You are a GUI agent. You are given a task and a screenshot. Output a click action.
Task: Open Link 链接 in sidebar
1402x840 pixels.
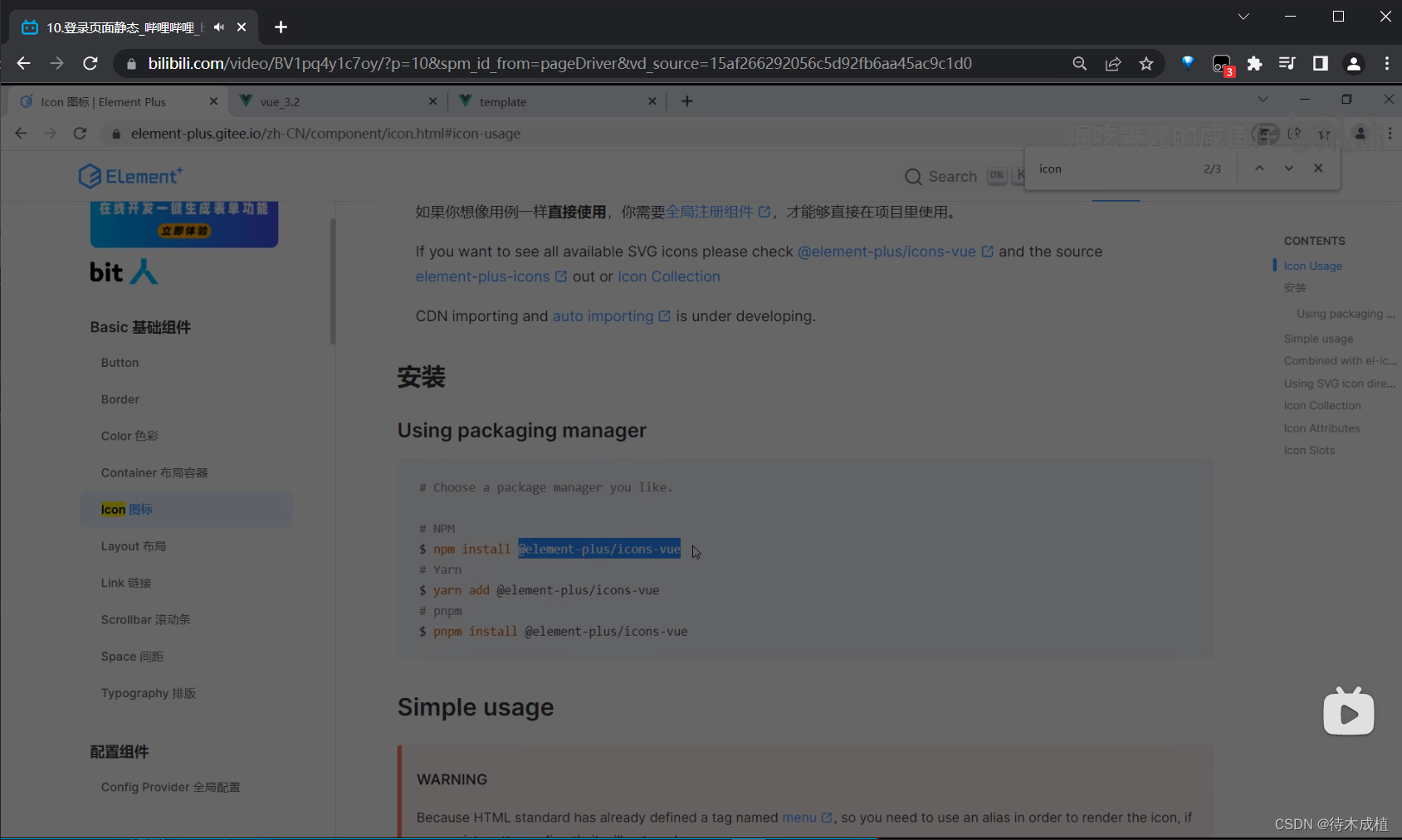[x=126, y=583]
